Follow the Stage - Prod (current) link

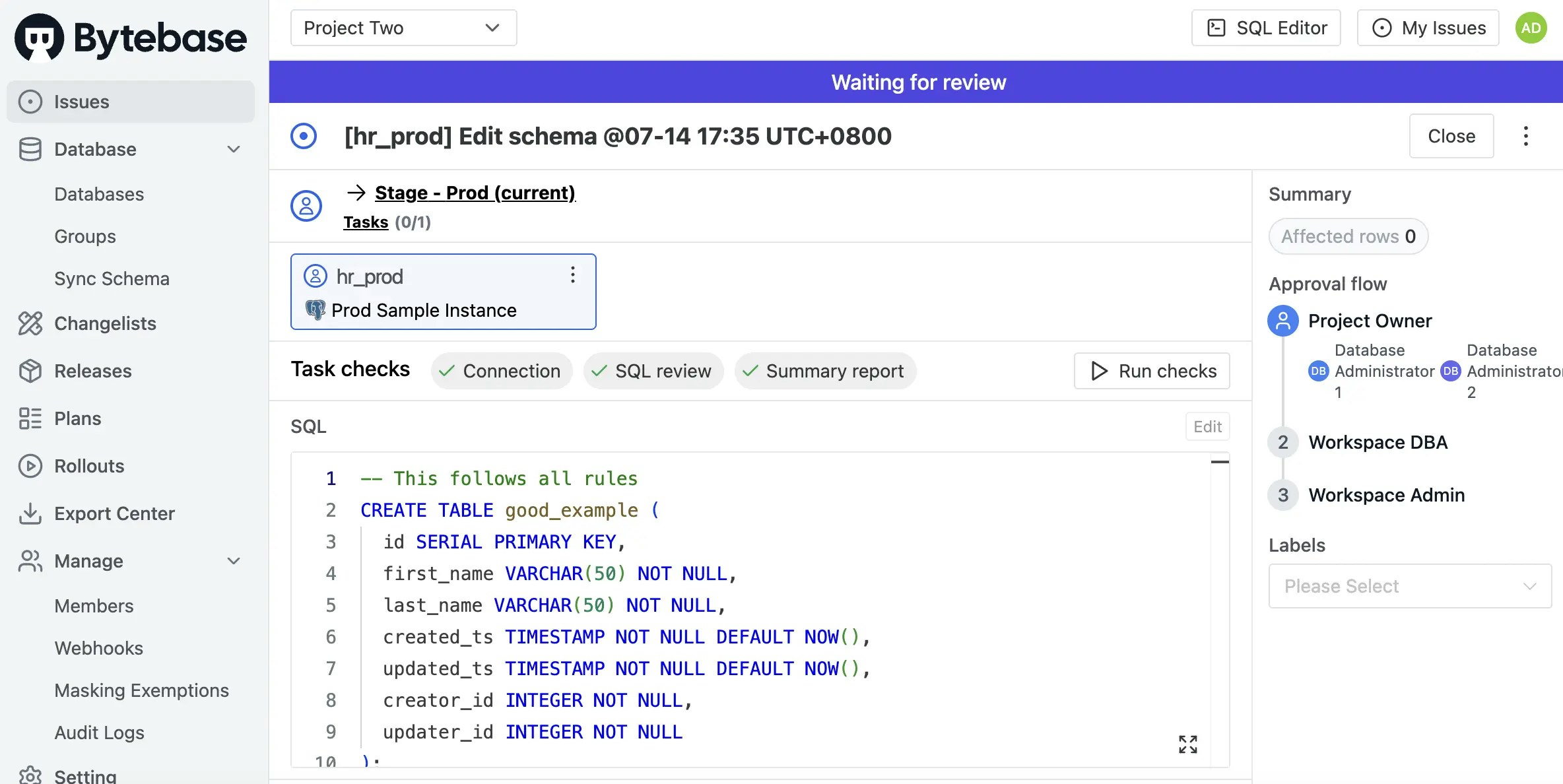[475, 193]
